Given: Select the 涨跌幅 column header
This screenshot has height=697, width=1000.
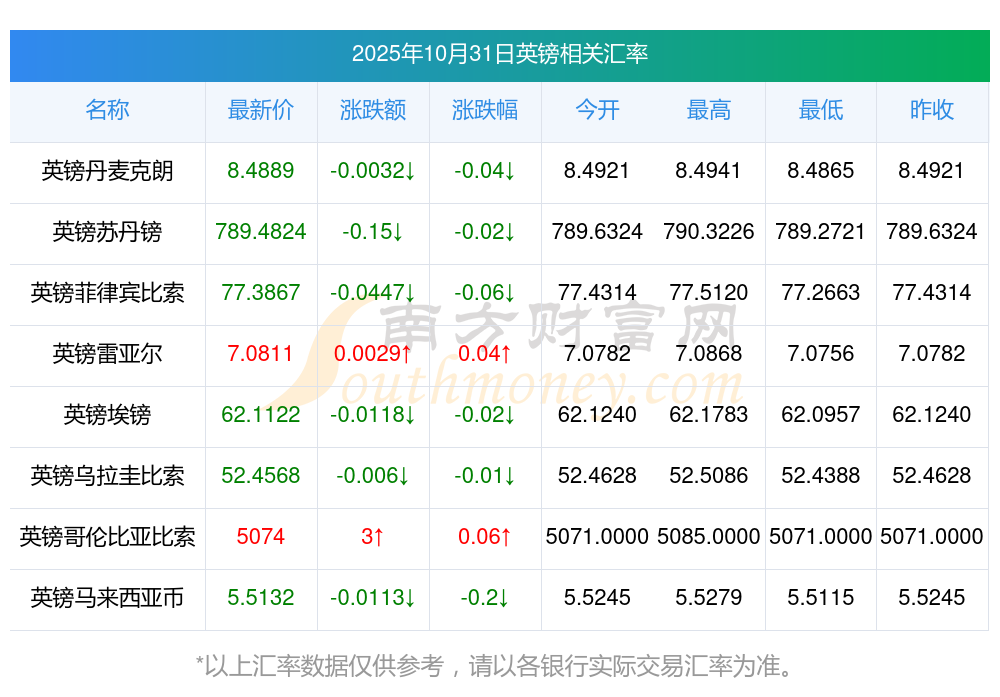Looking at the screenshot, I should (485, 110).
